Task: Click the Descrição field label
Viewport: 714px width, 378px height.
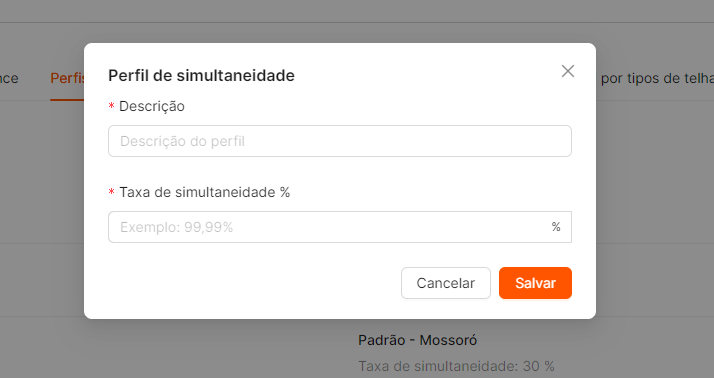Action: pos(152,106)
